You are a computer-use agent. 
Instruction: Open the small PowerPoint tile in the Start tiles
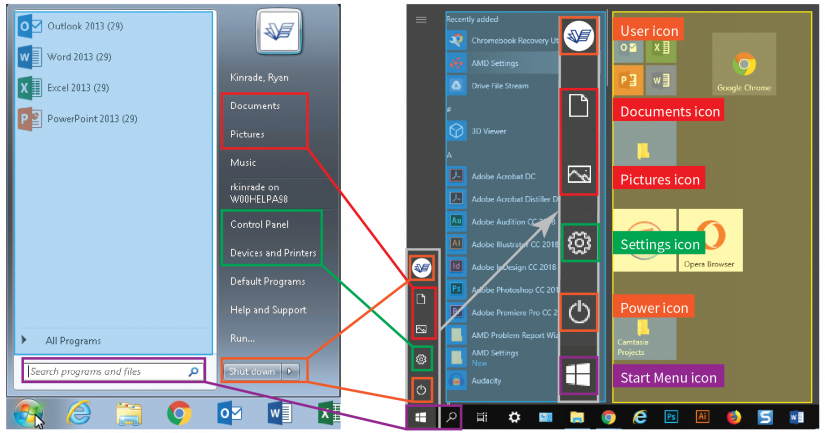(628, 80)
